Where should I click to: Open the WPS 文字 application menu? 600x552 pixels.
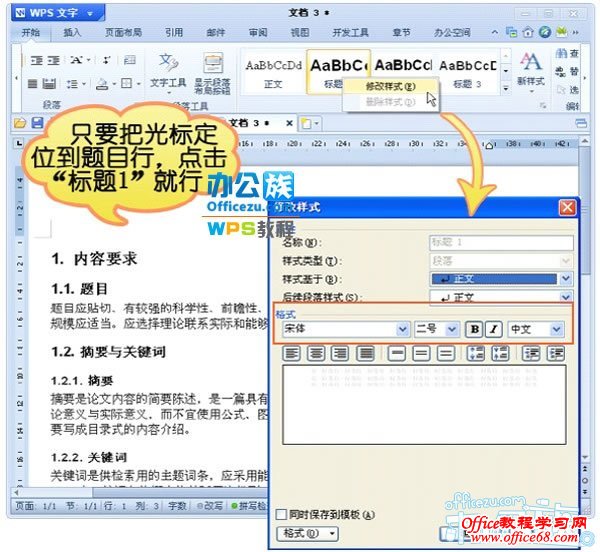tap(57, 13)
